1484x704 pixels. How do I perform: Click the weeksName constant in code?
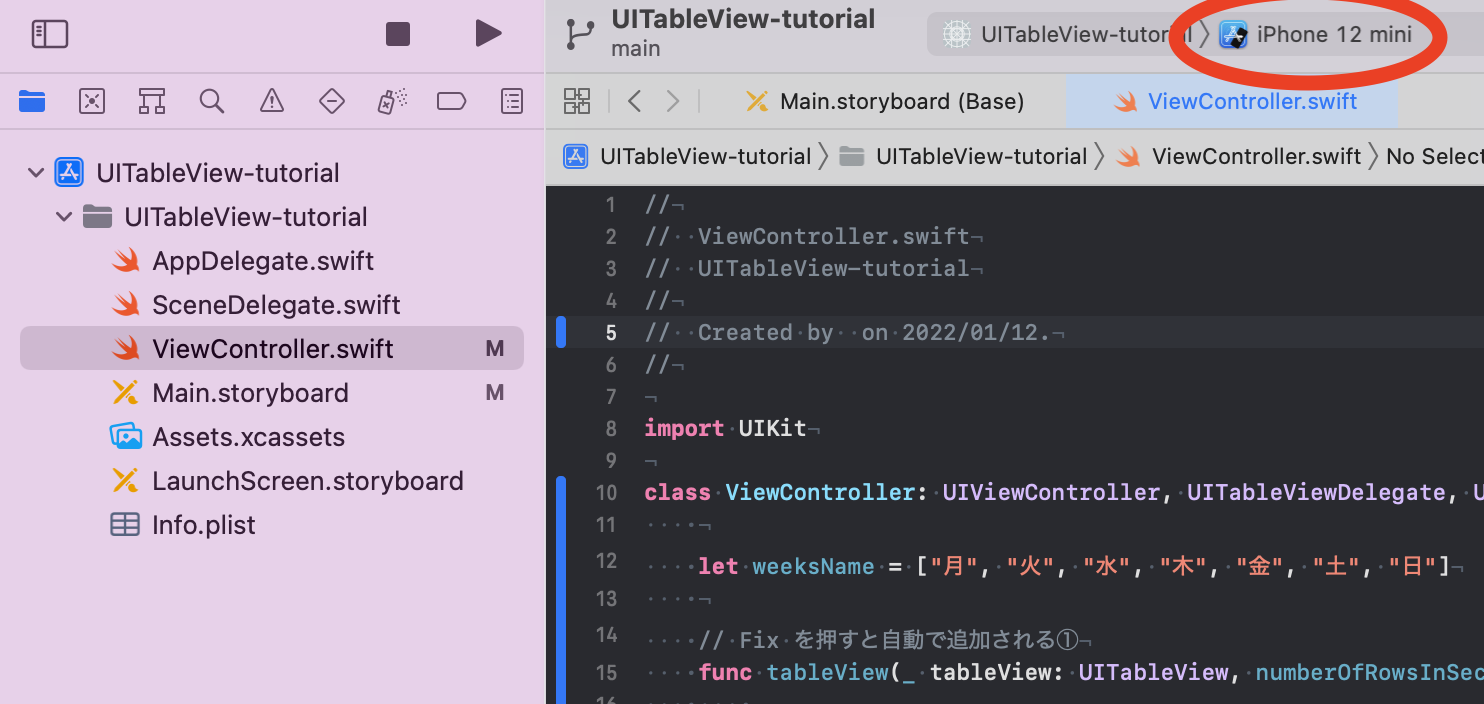(813, 566)
